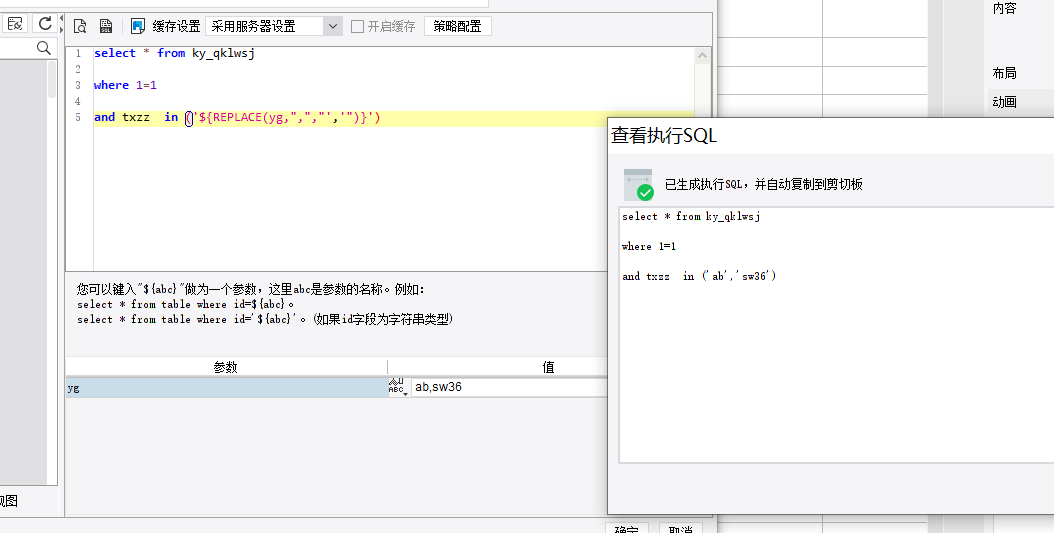
Task: Click the generated 'and txzz in' dialog line
Action: (699, 276)
